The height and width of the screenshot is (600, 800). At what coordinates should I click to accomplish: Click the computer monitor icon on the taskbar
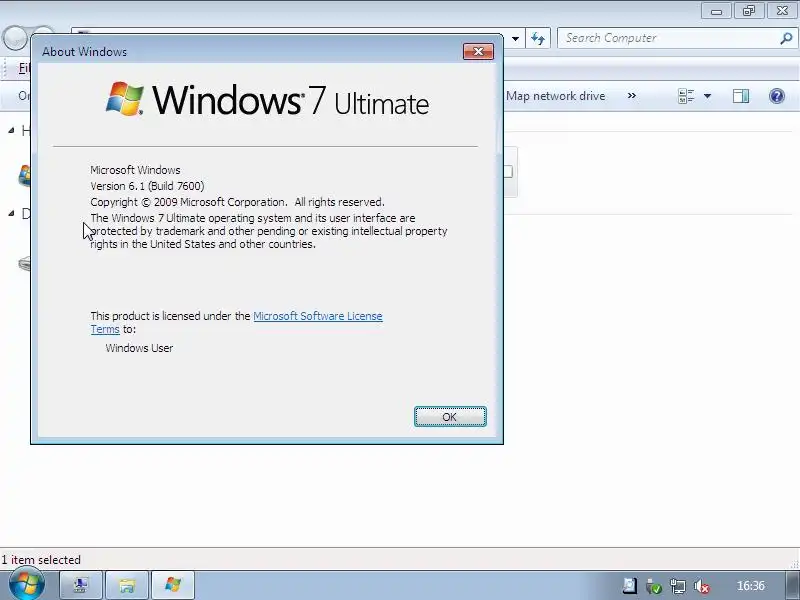tap(81, 585)
